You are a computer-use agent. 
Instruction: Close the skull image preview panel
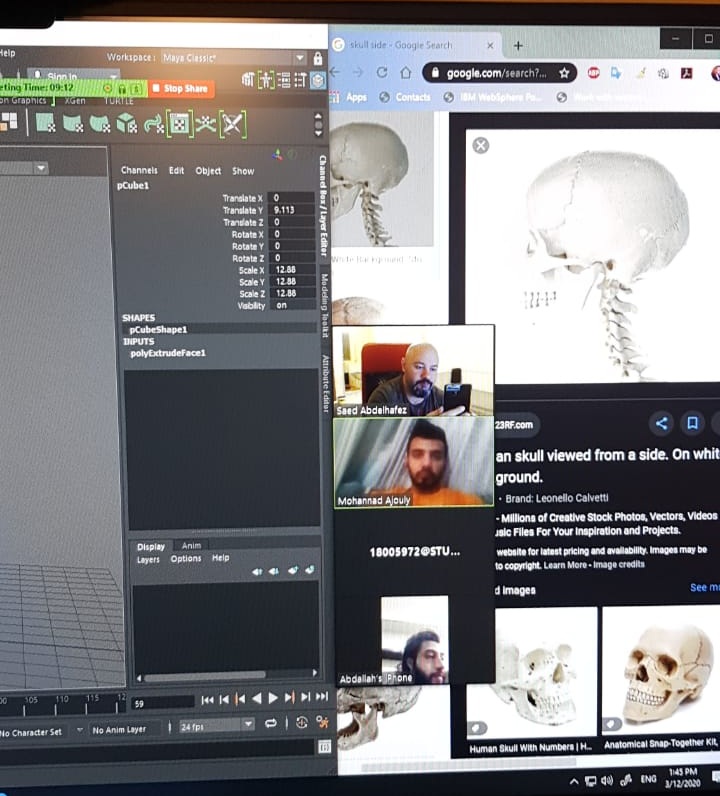coord(481,145)
